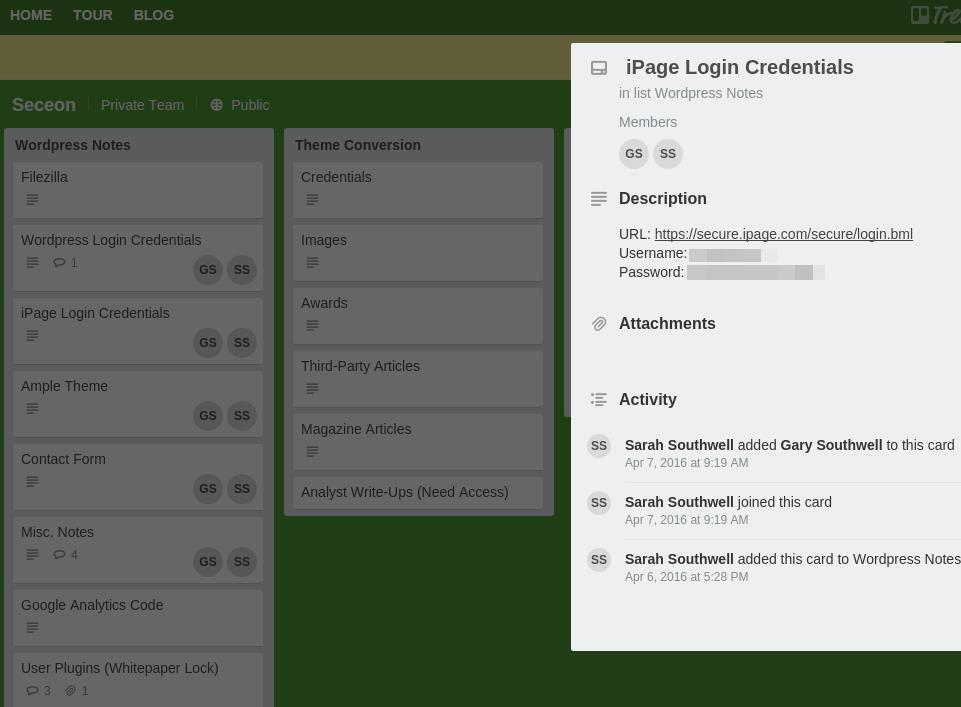961x707 pixels.
Task: Click the Activity list icon
Action: [599, 400]
